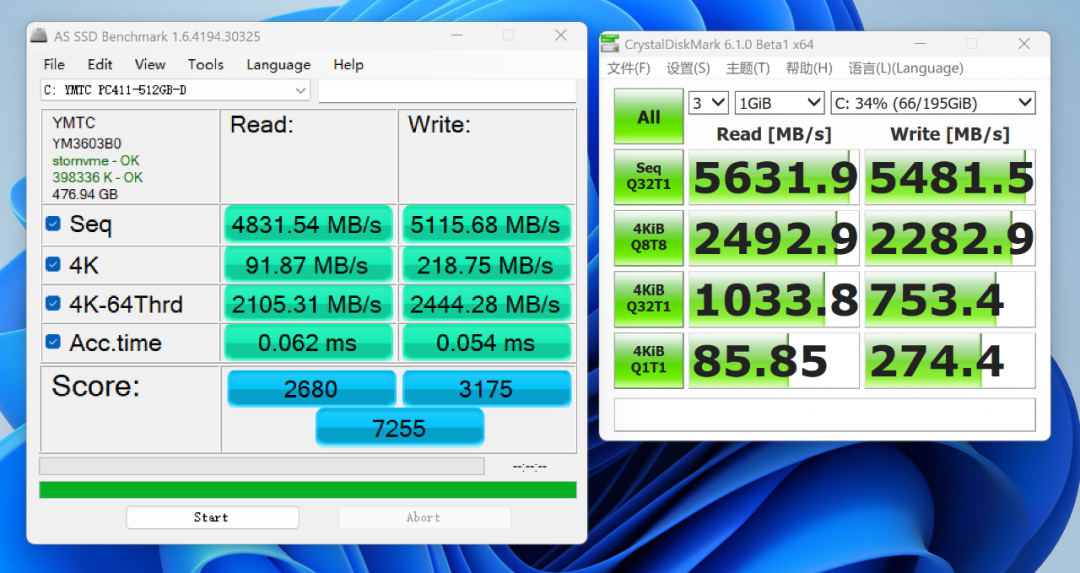Click the Start button in AS SSD
This screenshot has width=1080, height=573.
(212, 517)
